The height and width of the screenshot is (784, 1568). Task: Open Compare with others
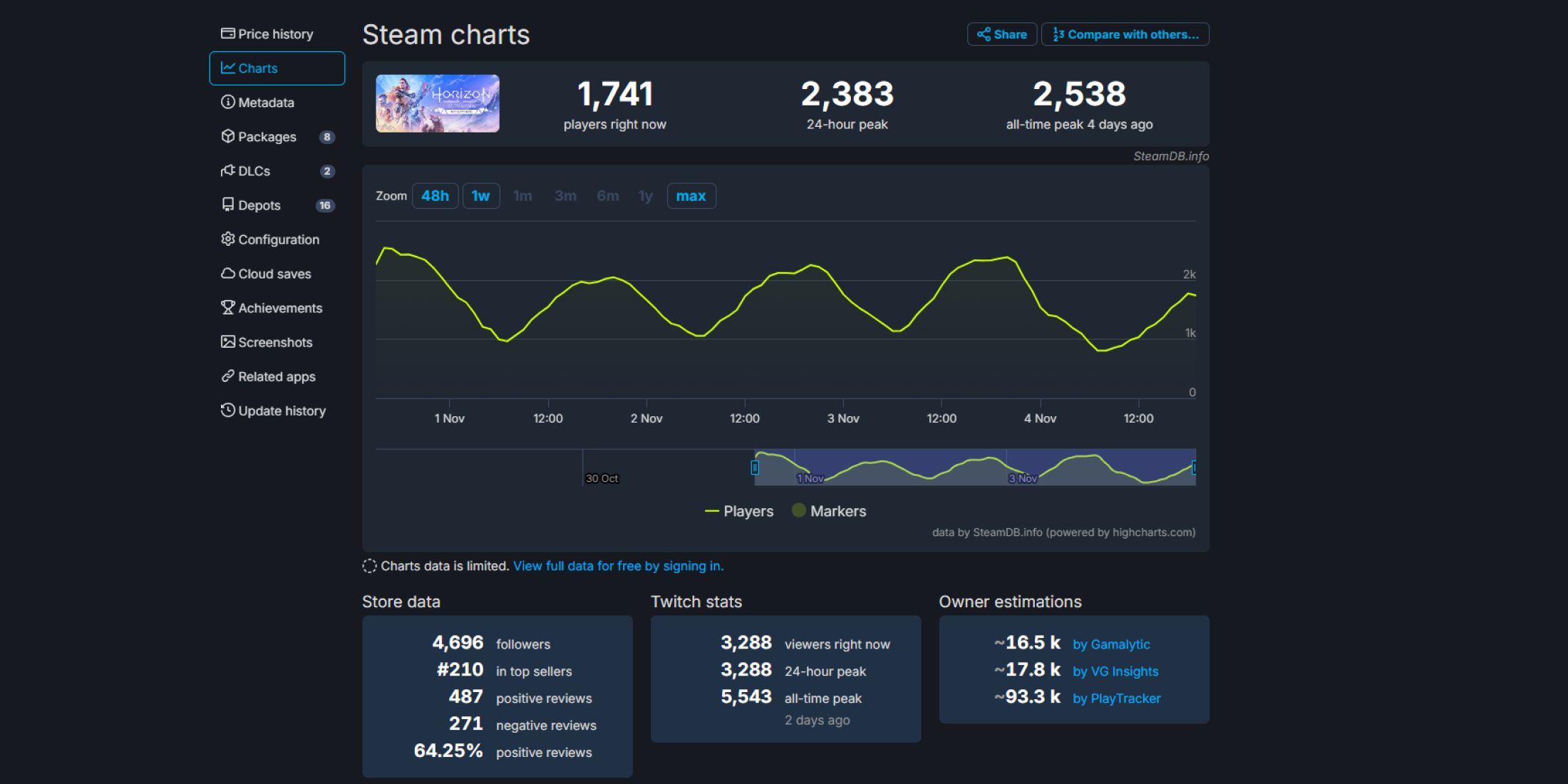(1125, 34)
